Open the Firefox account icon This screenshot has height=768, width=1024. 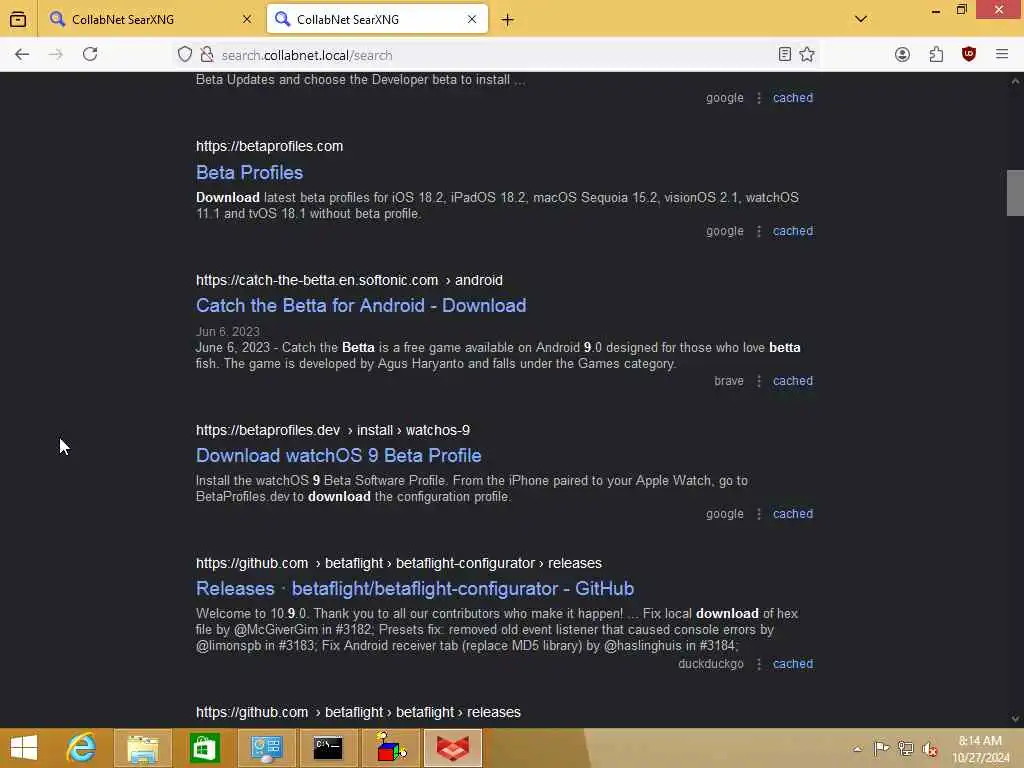(903, 55)
